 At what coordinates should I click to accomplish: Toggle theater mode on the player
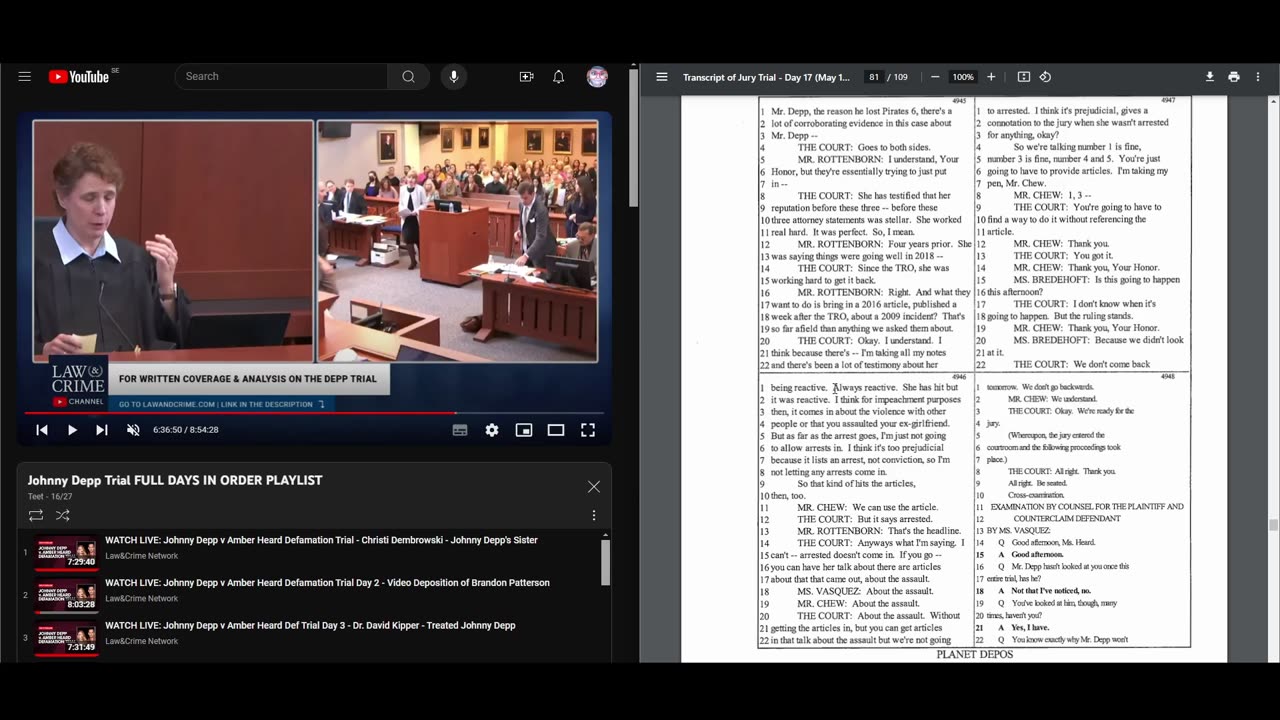click(556, 430)
